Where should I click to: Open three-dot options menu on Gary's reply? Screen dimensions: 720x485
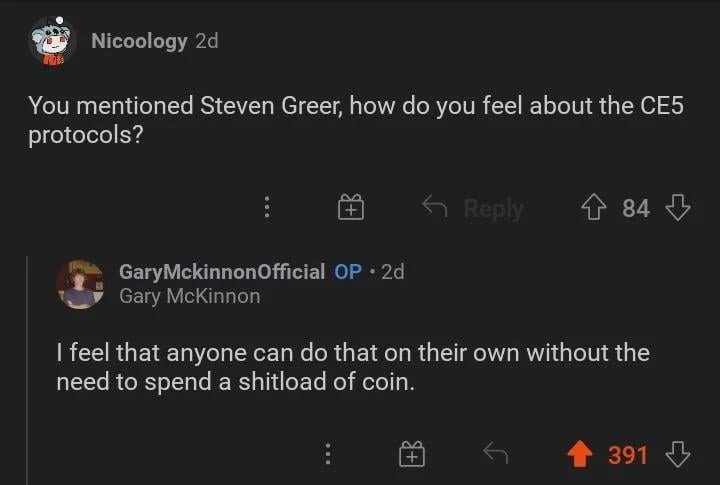click(x=326, y=455)
